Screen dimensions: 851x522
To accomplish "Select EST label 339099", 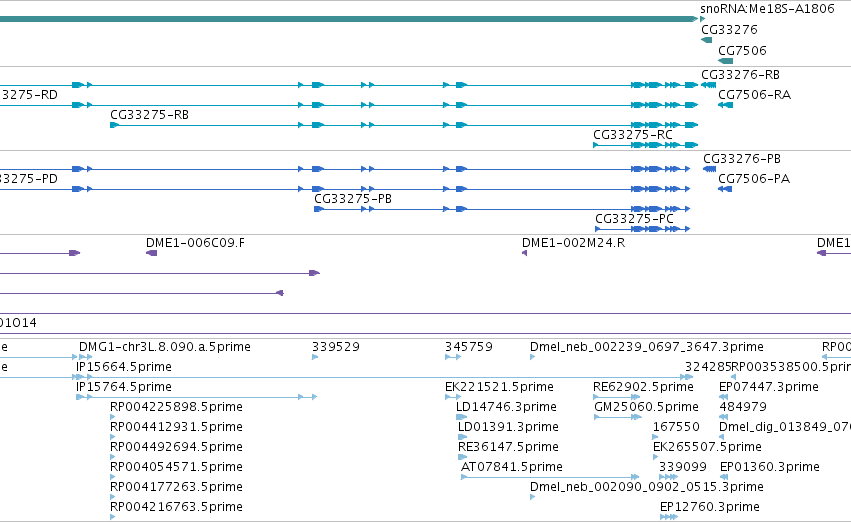I will [x=682, y=467].
